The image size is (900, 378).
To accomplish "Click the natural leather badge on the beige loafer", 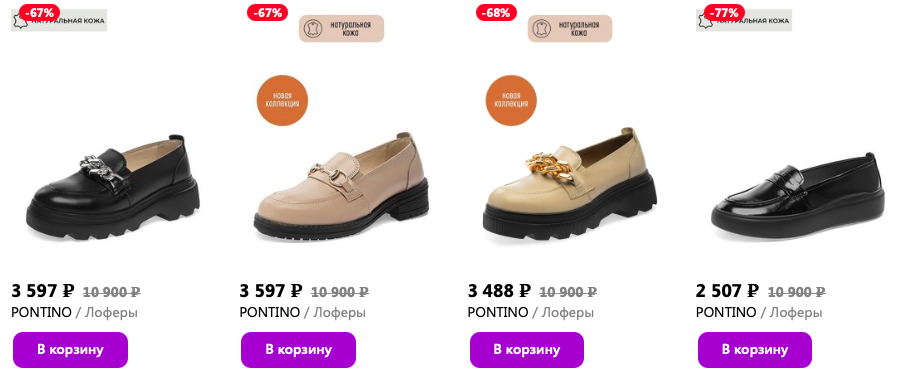I will (x=570, y=29).
